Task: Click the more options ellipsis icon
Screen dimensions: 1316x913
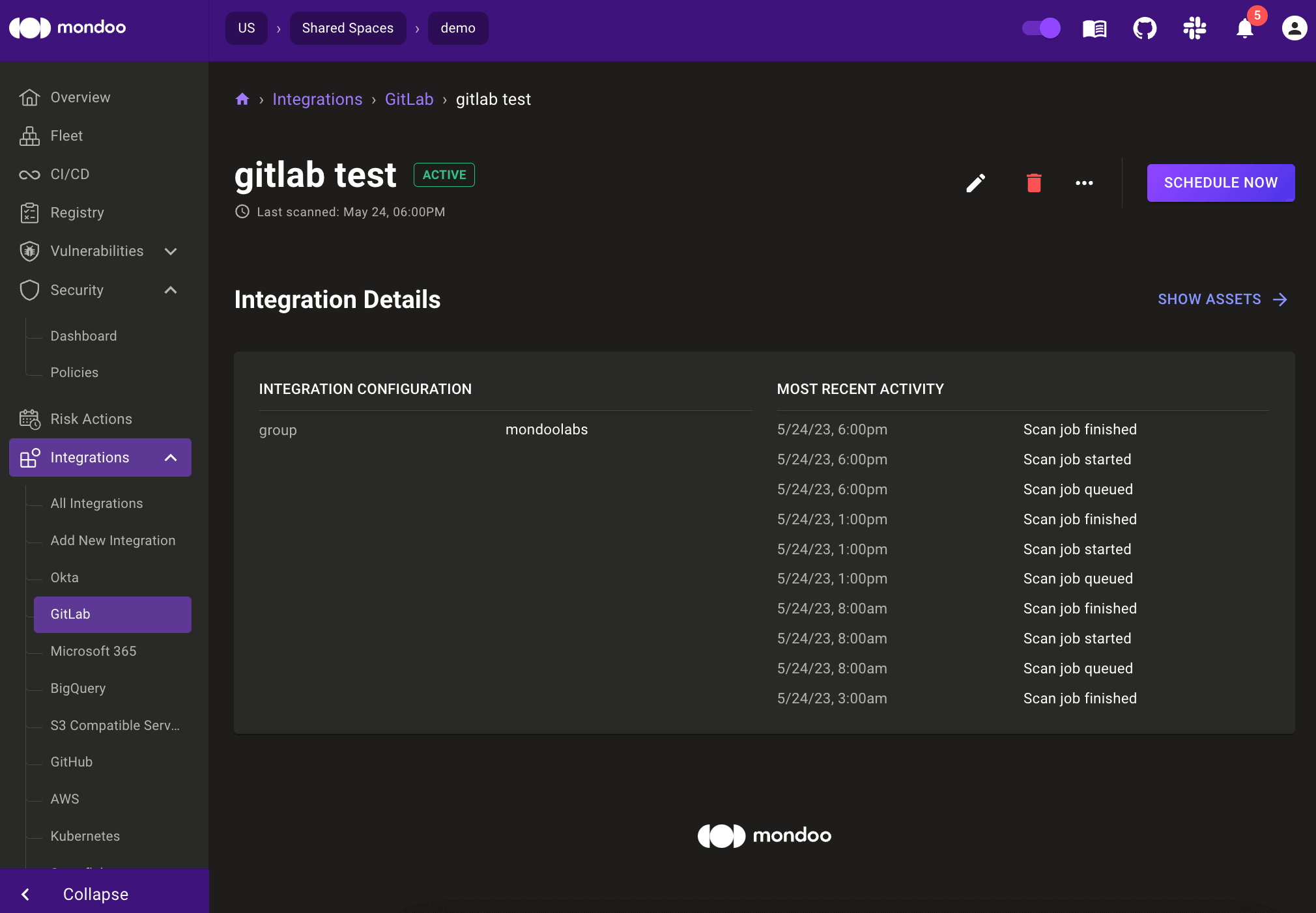Action: tap(1084, 183)
